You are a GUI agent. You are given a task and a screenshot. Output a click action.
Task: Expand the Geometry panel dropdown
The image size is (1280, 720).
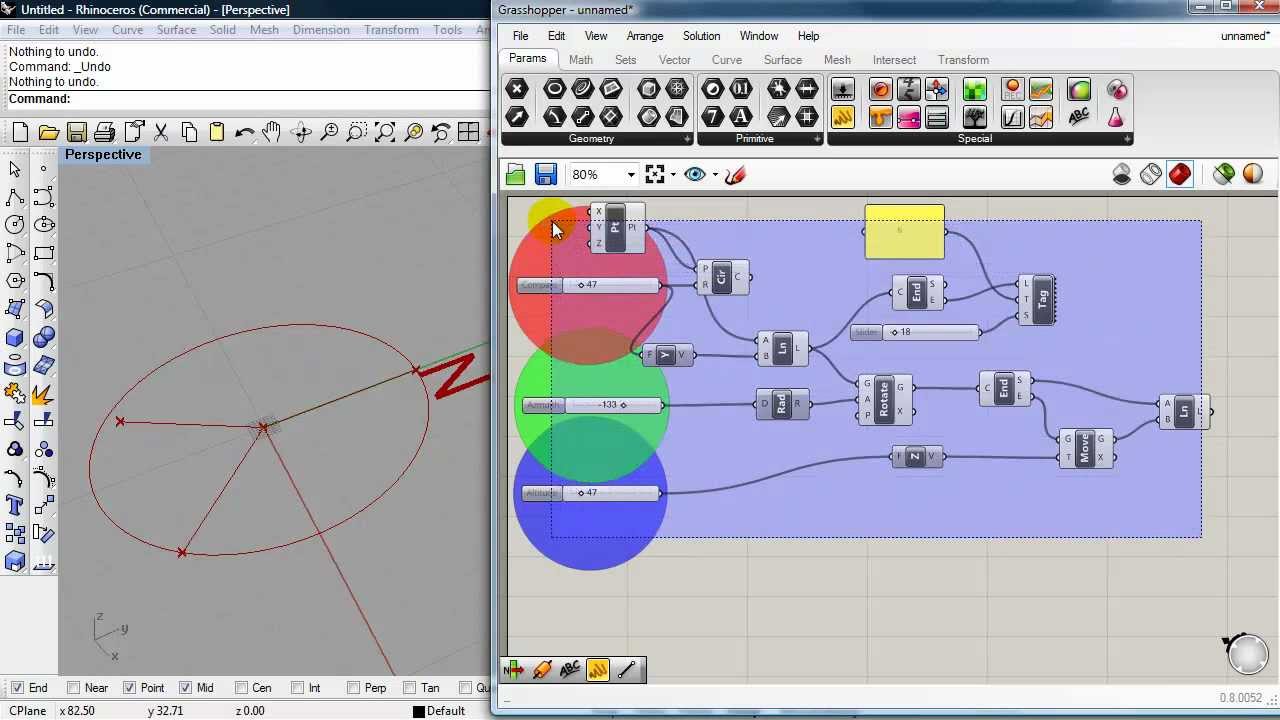(687, 139)
